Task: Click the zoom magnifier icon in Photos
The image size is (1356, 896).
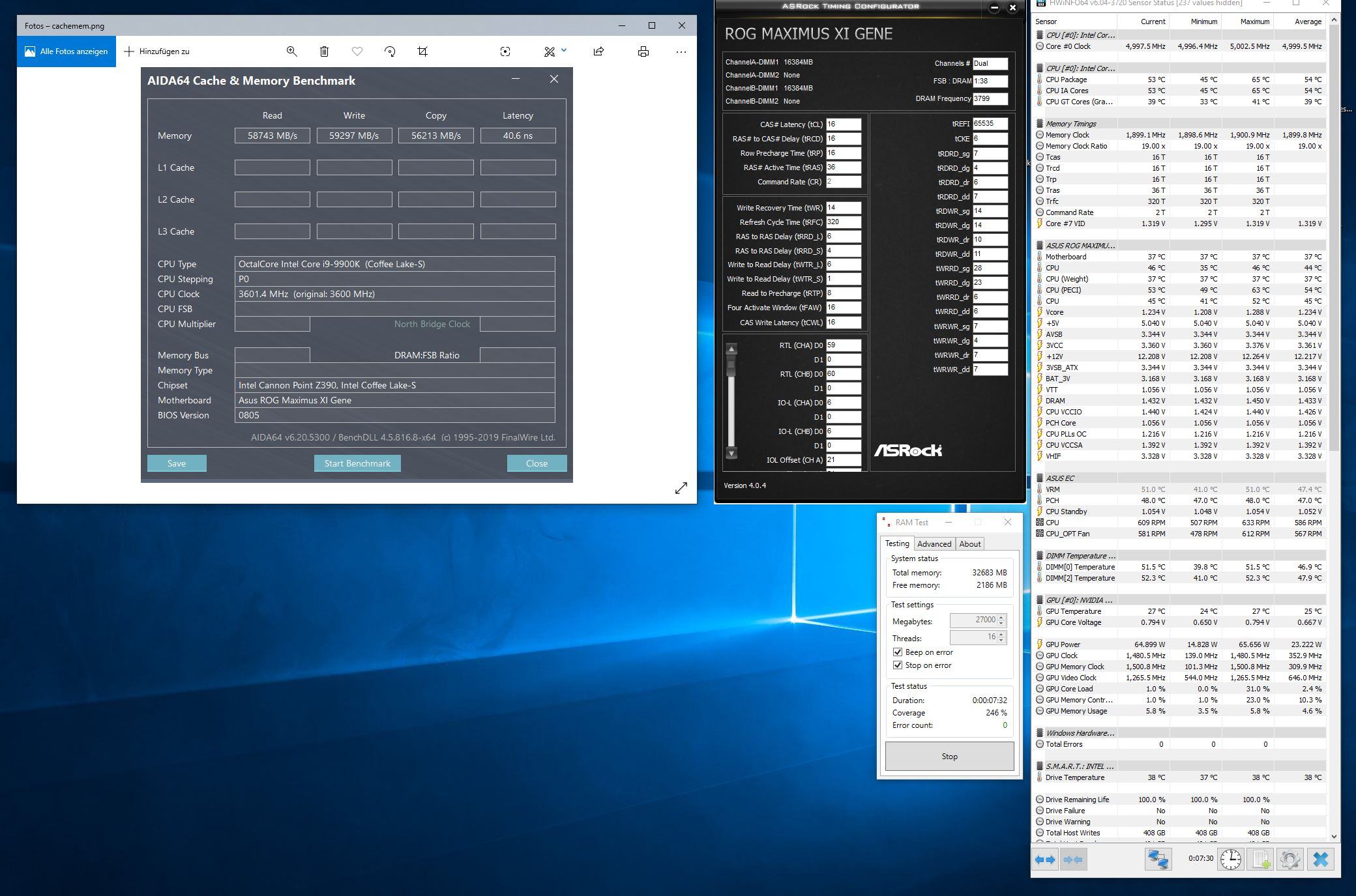Action: pos(291,51)
